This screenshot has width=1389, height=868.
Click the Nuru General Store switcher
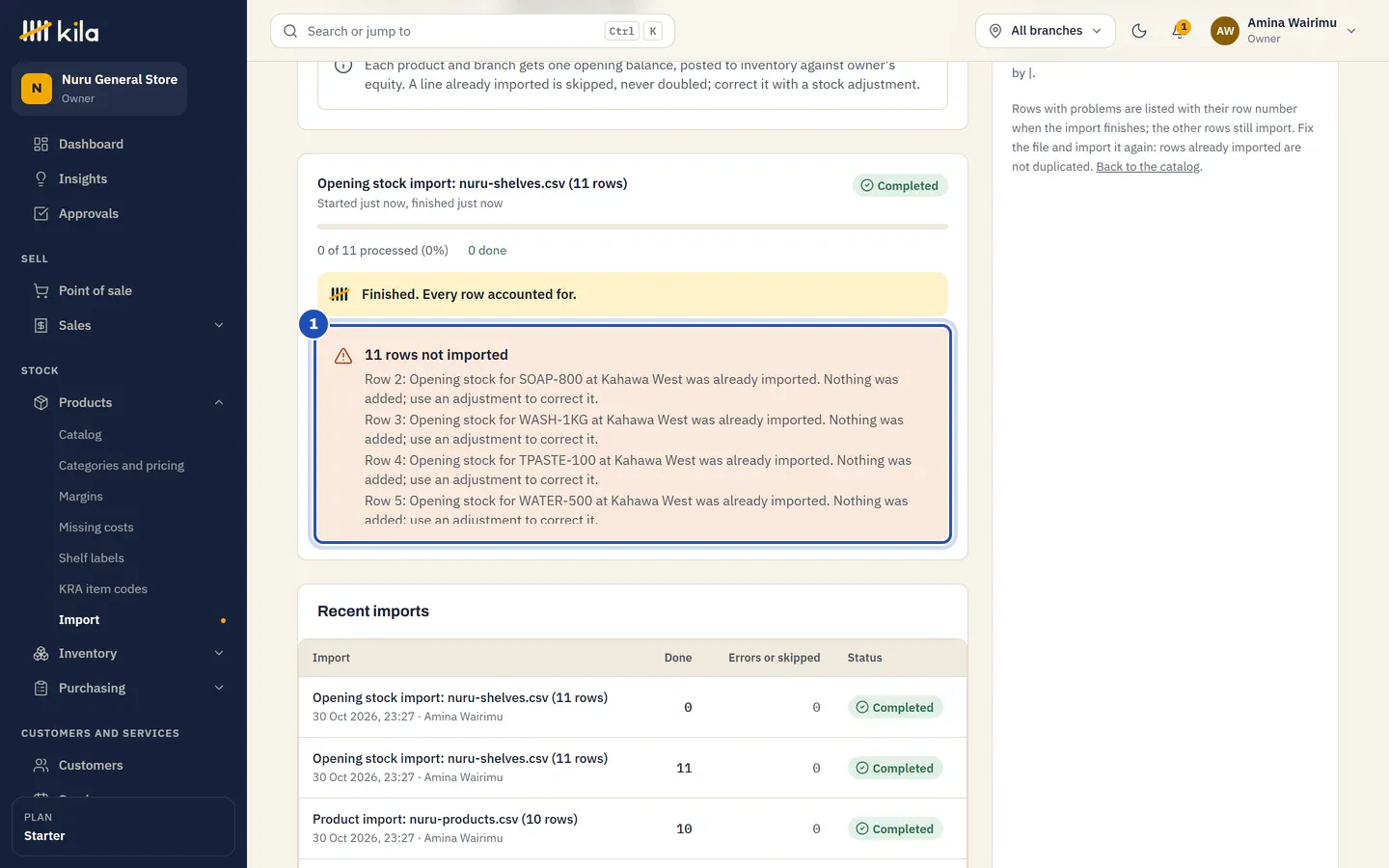[99, 89]
